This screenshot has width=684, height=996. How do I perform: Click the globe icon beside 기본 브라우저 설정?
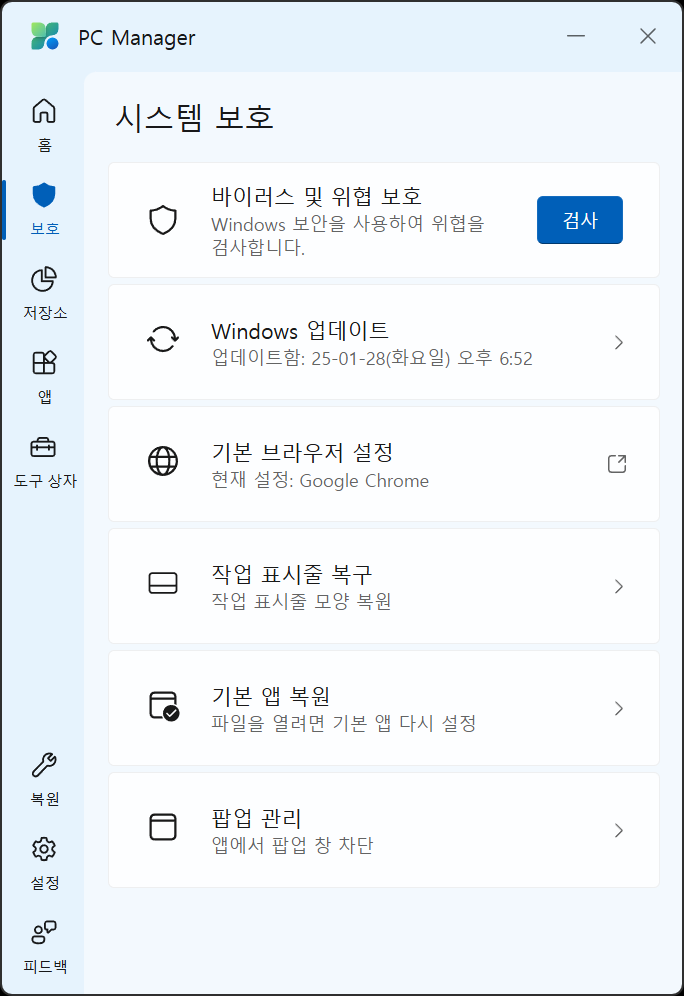click(163, 461)
